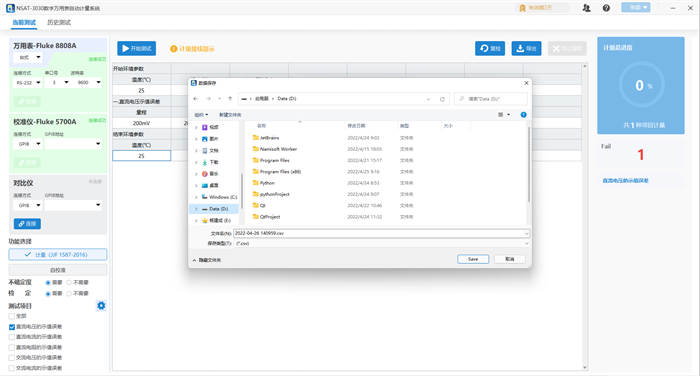Select 不需要 radio for 不确定度
Viewport: 700px width, 376px height.
pyautogui.click(x=69, y=283)
